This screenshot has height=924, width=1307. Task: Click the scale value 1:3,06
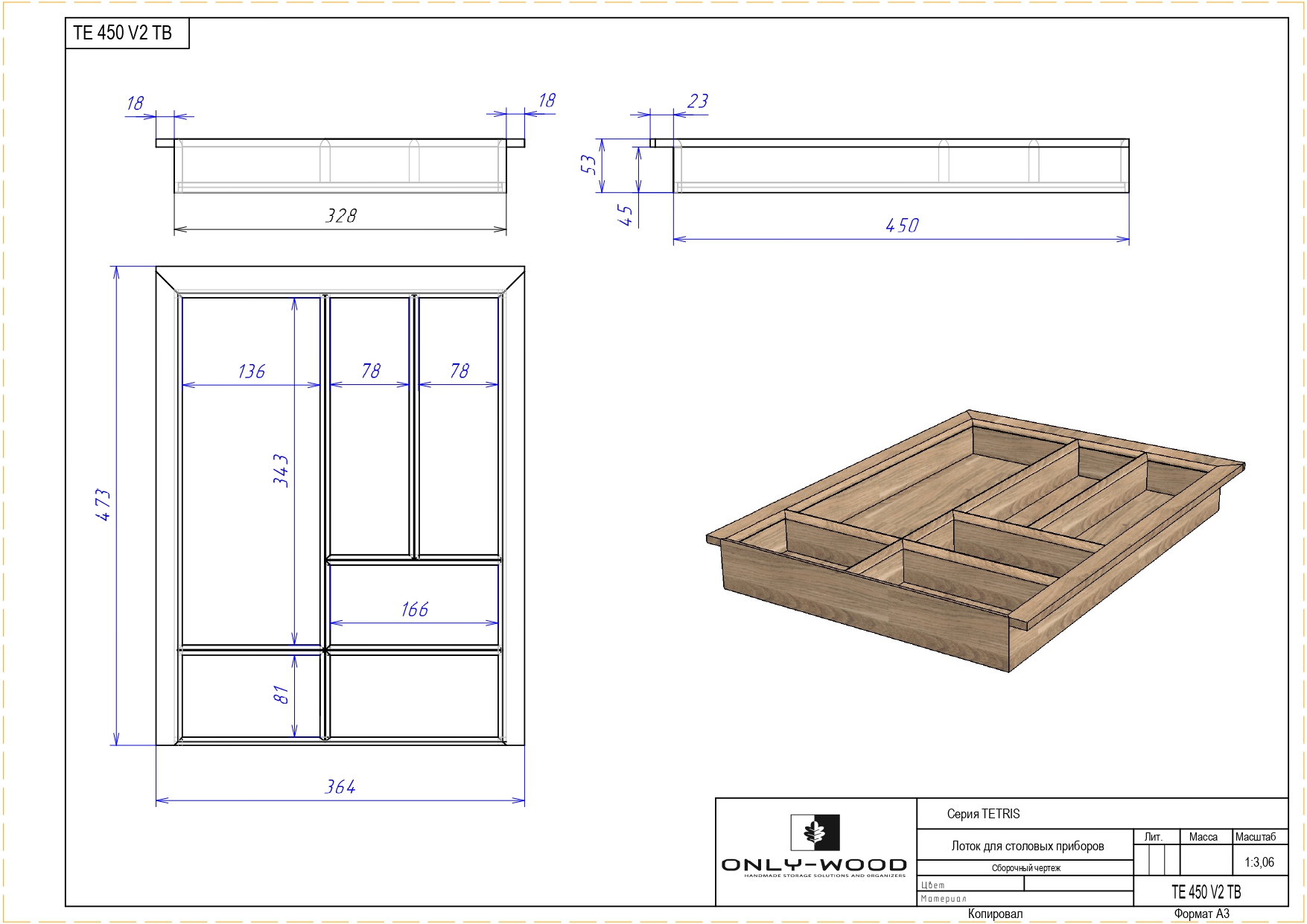1259,862
